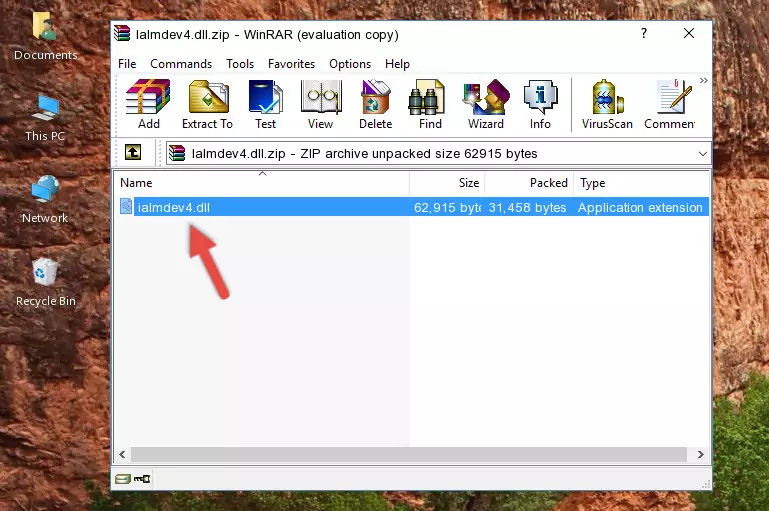Viewport: 769px width, 511px height.
Task: Open the Commands menu
Action: click(x=181, y=64)
